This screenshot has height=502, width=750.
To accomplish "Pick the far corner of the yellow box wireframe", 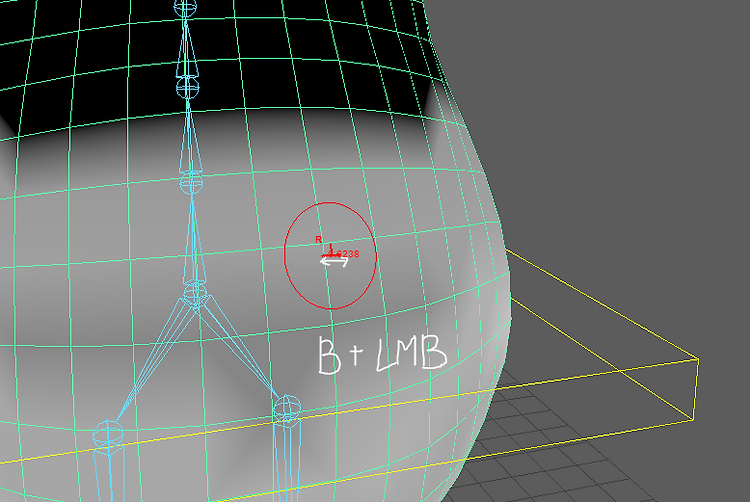I will [698, 359].
